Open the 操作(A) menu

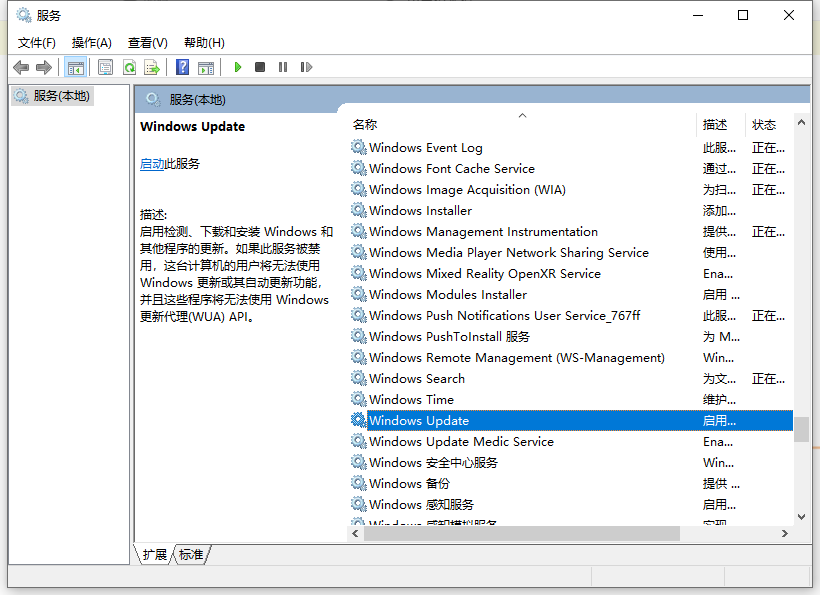click(x=92, y=42)
